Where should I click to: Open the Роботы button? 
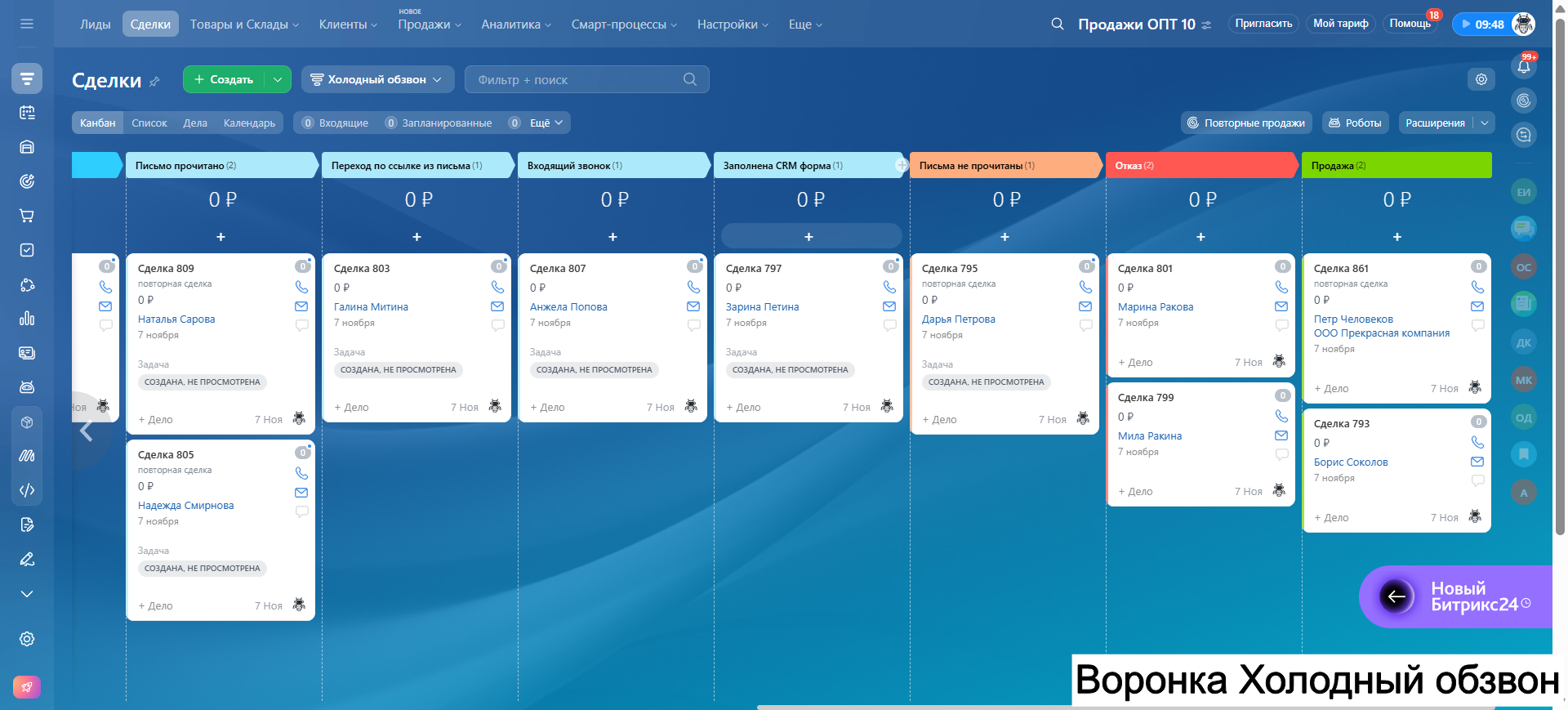point(1356,123)
